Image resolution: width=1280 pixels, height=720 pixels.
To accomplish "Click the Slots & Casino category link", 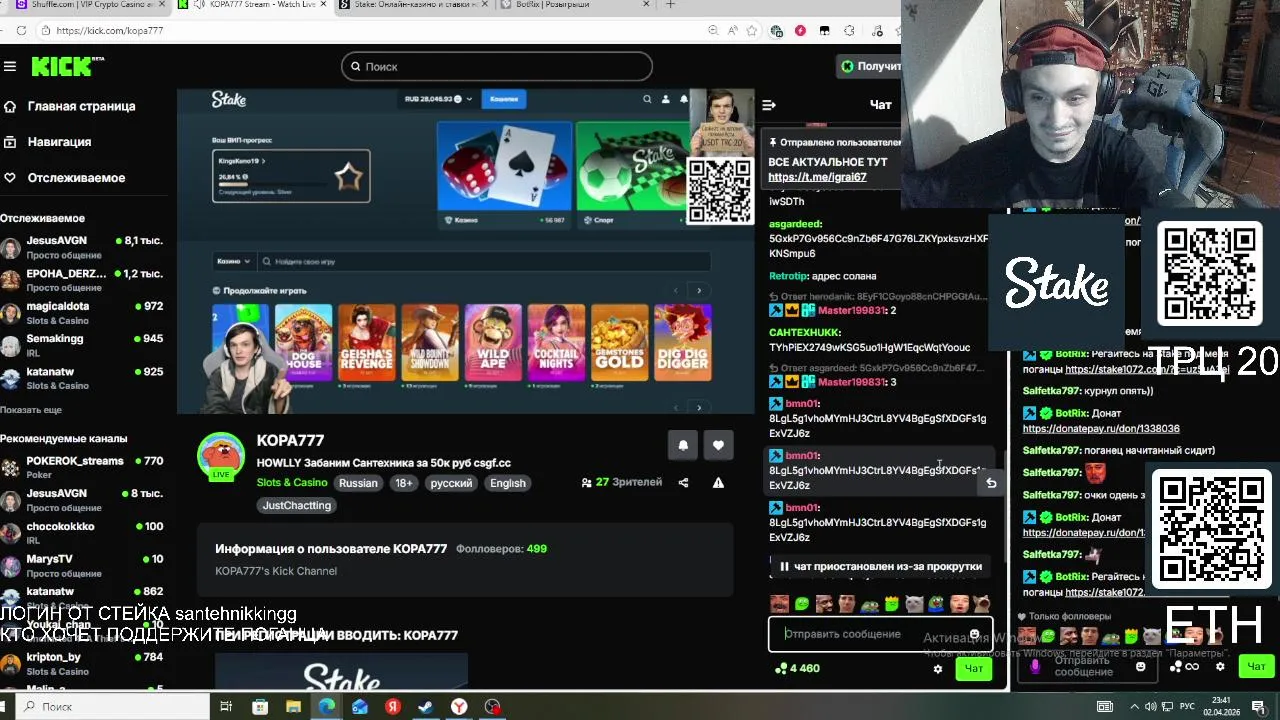I will pos(292,483).
